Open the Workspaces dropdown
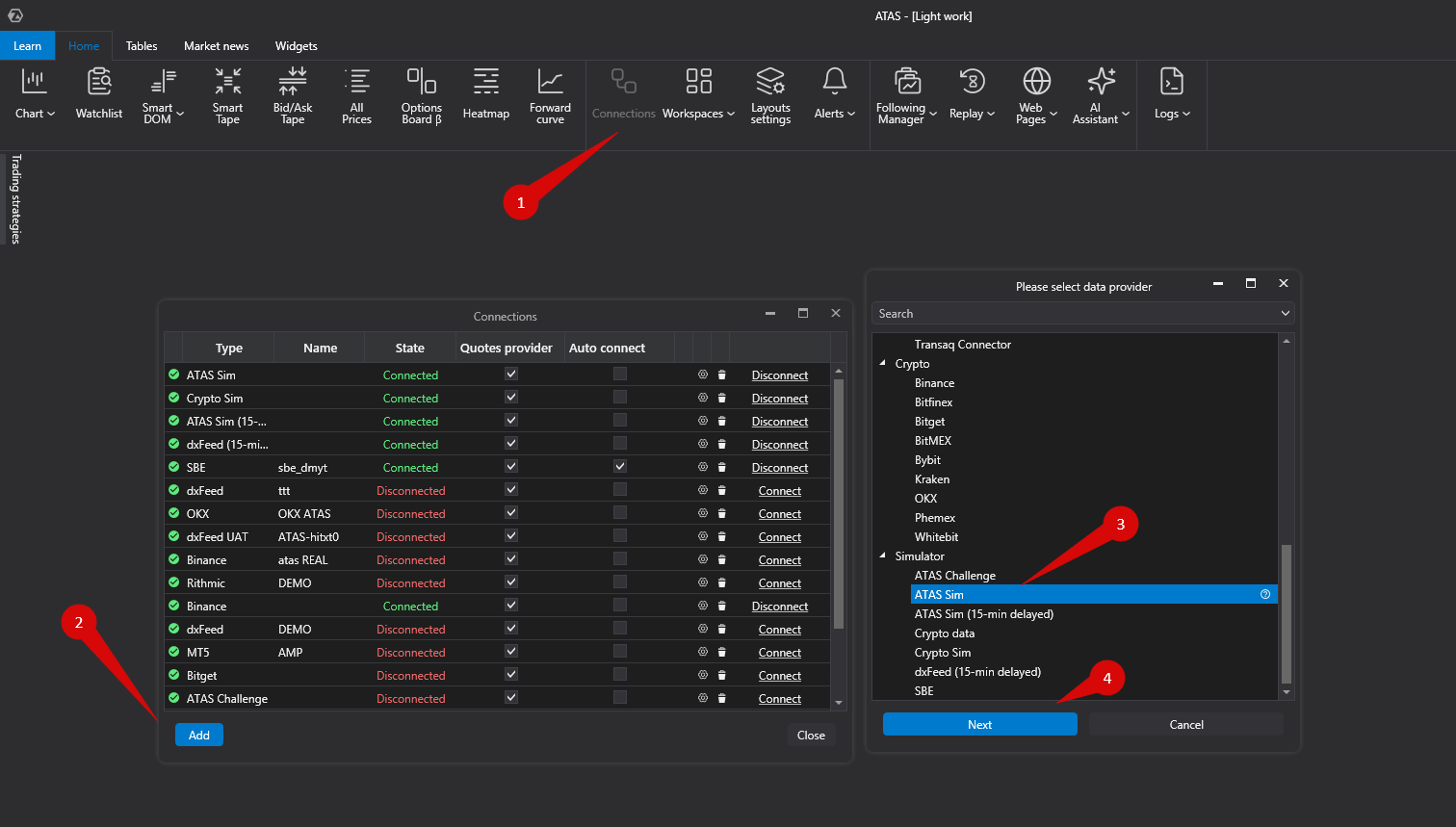The height and width of the screenshot is (827, 1456). coord(699,93)
